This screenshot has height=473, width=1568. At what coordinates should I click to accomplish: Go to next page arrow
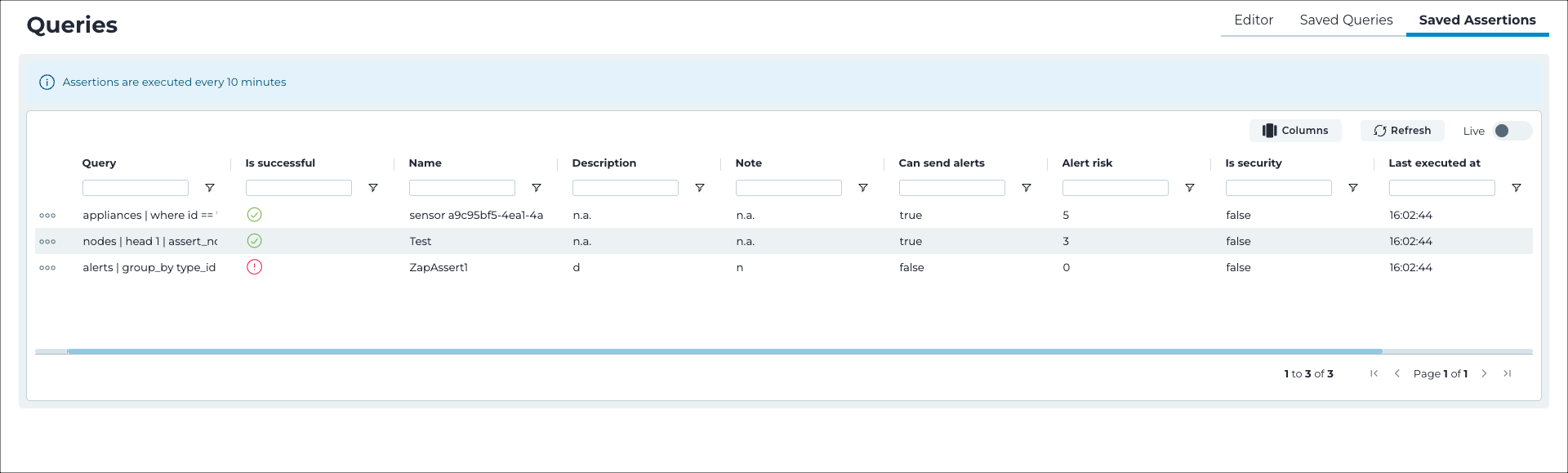coord(1484,373)
